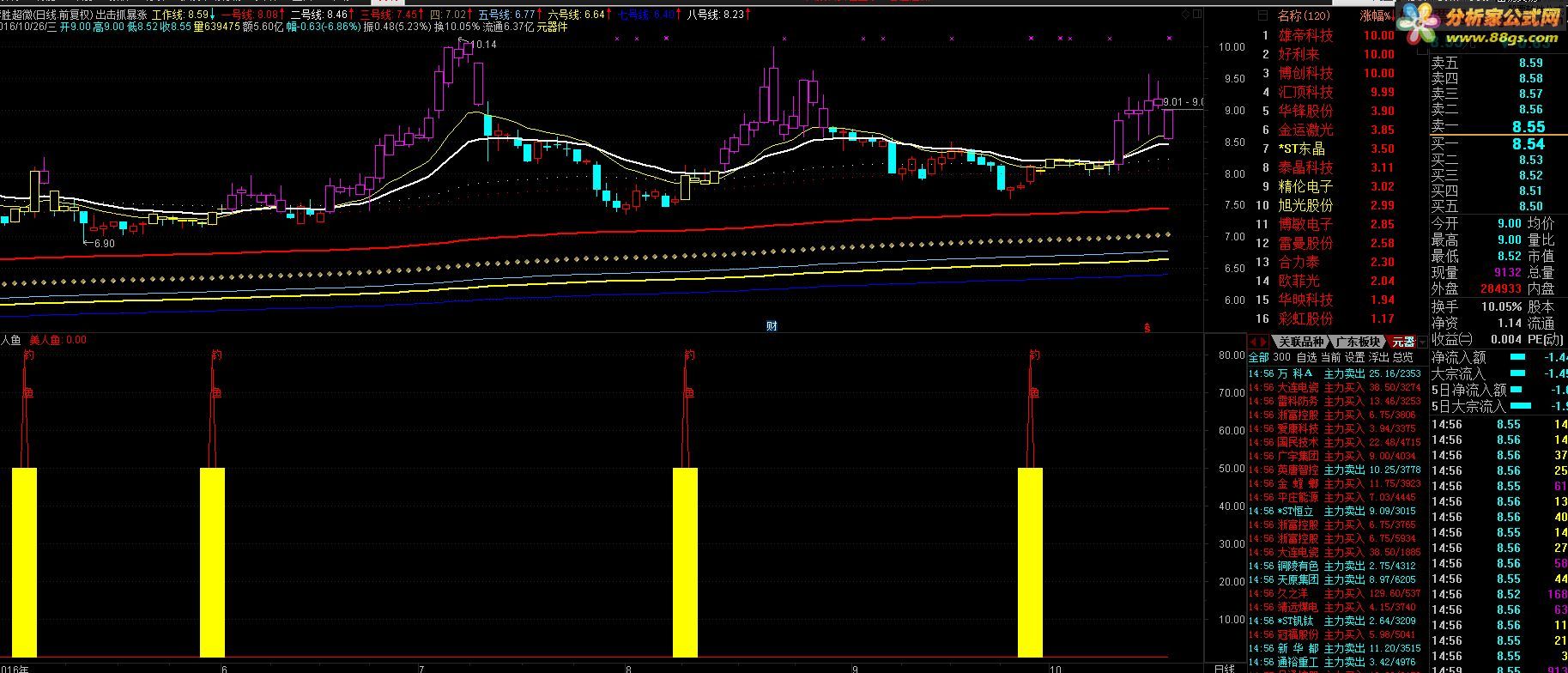Select 欧菲光 in the ranking list
Image resolution: width=1568 pixels, height=673 pixels.
[1299, 281]
